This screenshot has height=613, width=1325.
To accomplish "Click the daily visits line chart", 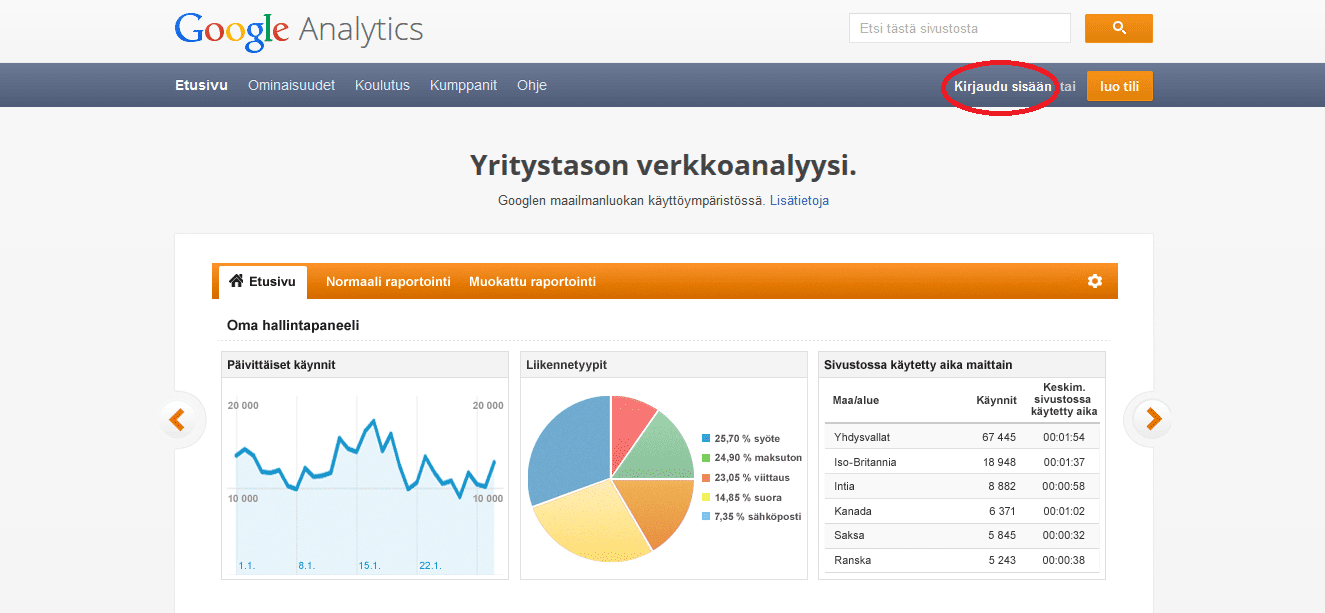I will tap(365, 485).
